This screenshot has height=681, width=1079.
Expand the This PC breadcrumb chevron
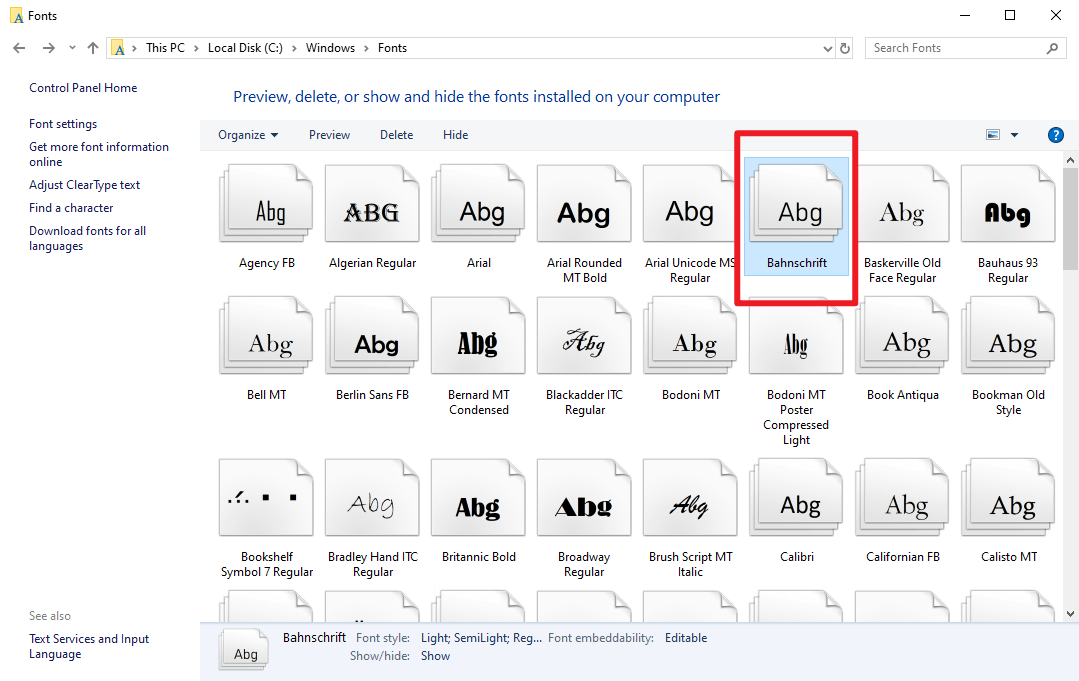(x=196, y=48)
